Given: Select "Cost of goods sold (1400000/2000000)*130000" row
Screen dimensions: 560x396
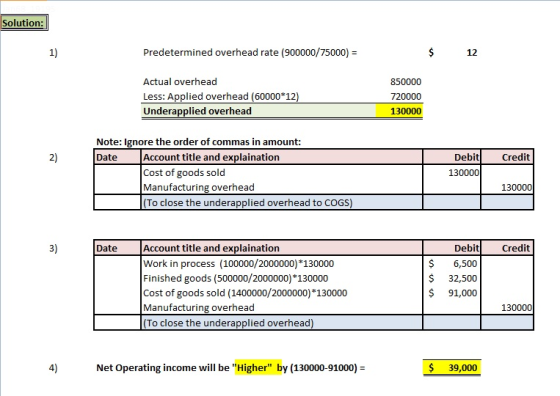Looking at the screenshot, I should coord(245,293).
